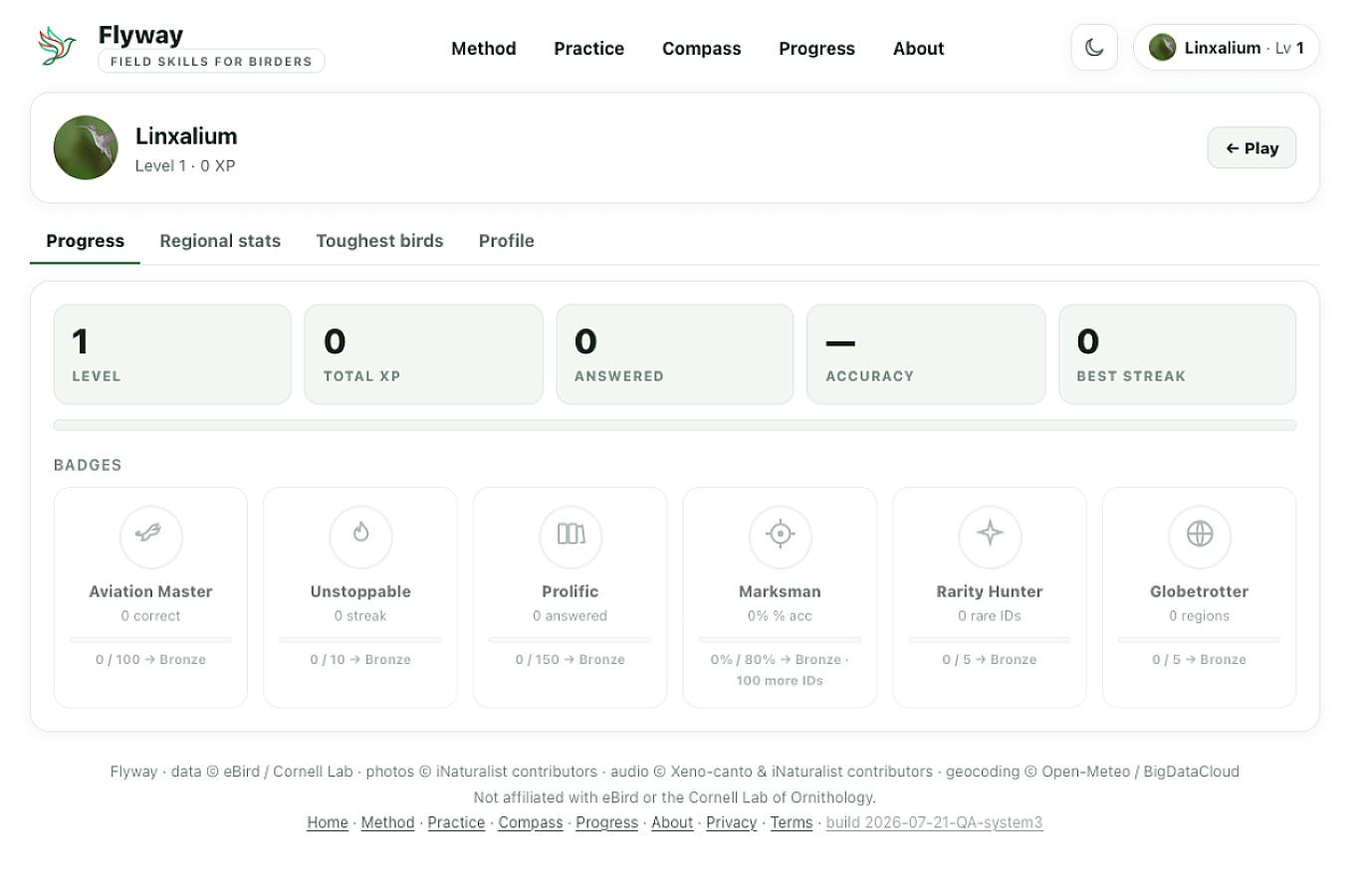This screenshot has height=896, width=1365.
Task: Click the Flyway hummingbird logo icon
Action: (x=57, y=47)
